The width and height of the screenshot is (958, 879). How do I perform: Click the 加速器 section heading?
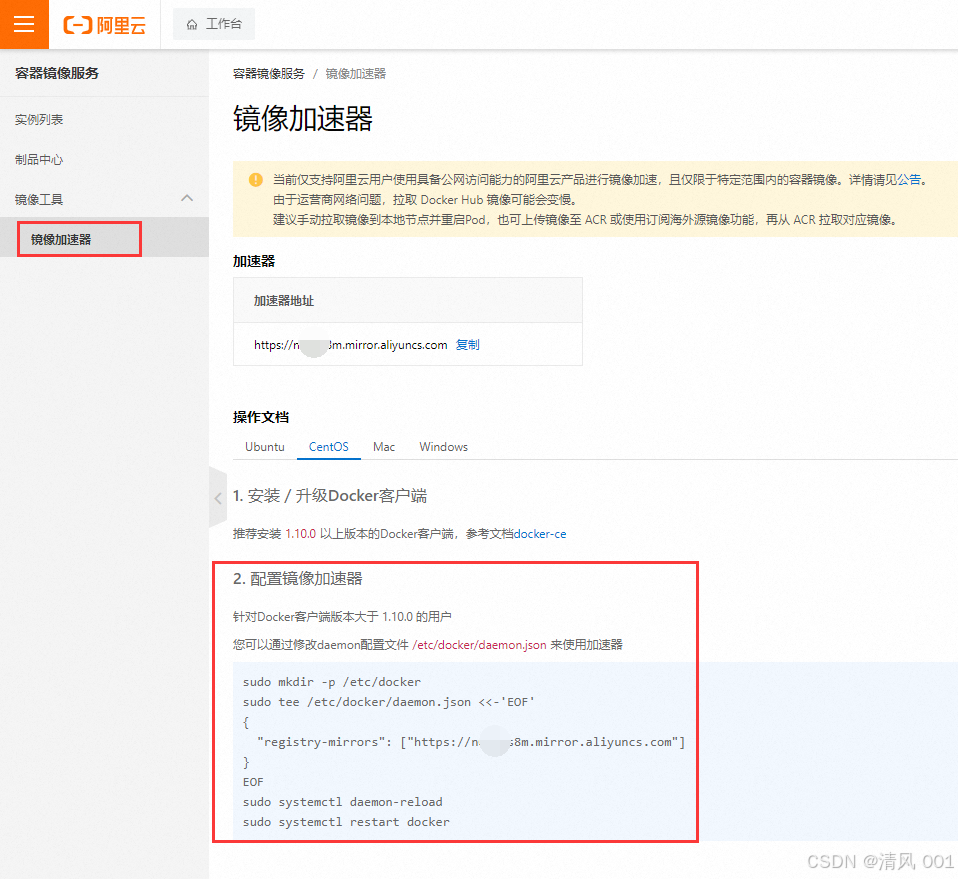(254, 261)
